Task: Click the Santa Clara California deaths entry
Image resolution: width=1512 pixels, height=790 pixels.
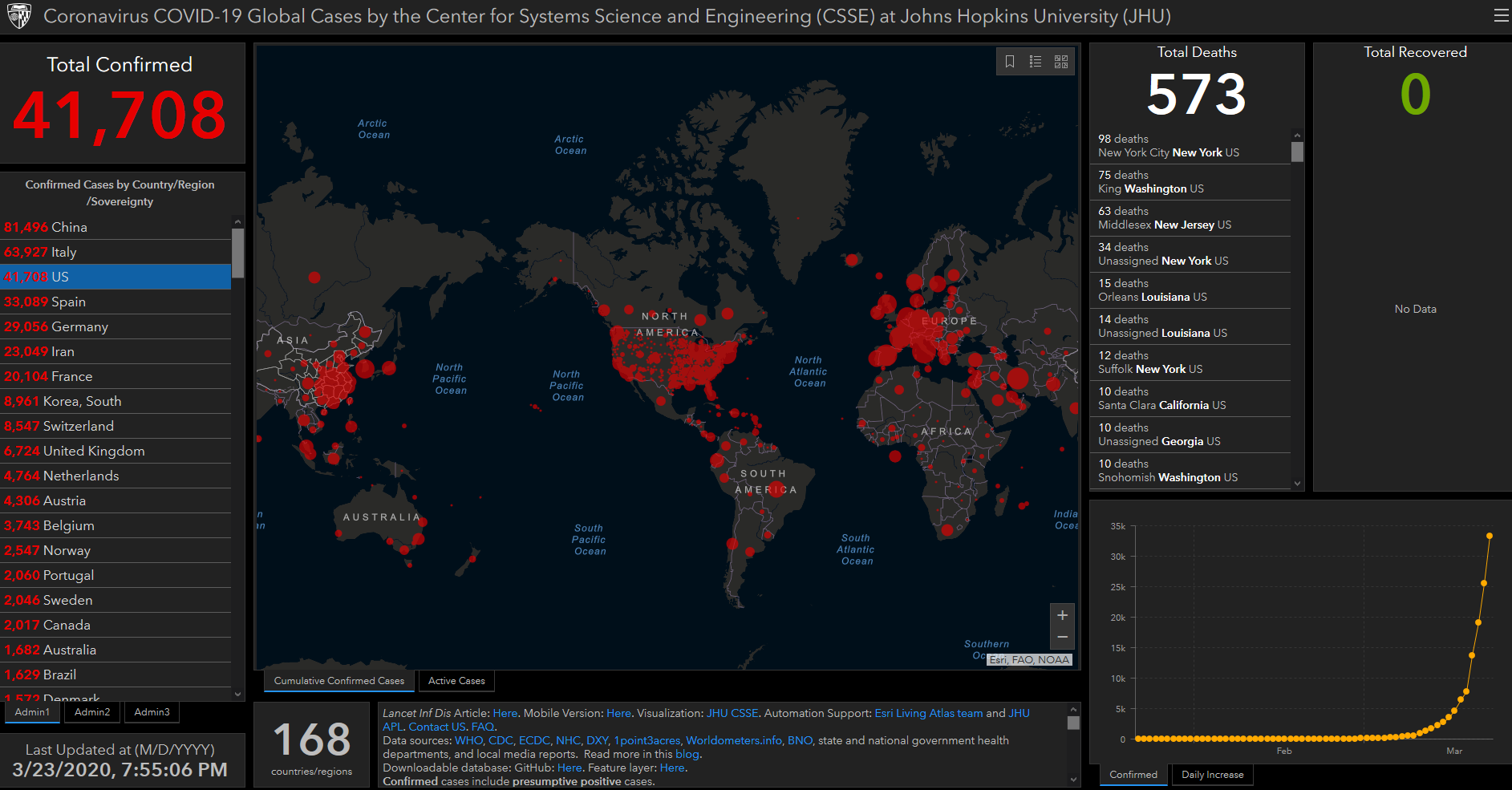Action: [1190, 399]
